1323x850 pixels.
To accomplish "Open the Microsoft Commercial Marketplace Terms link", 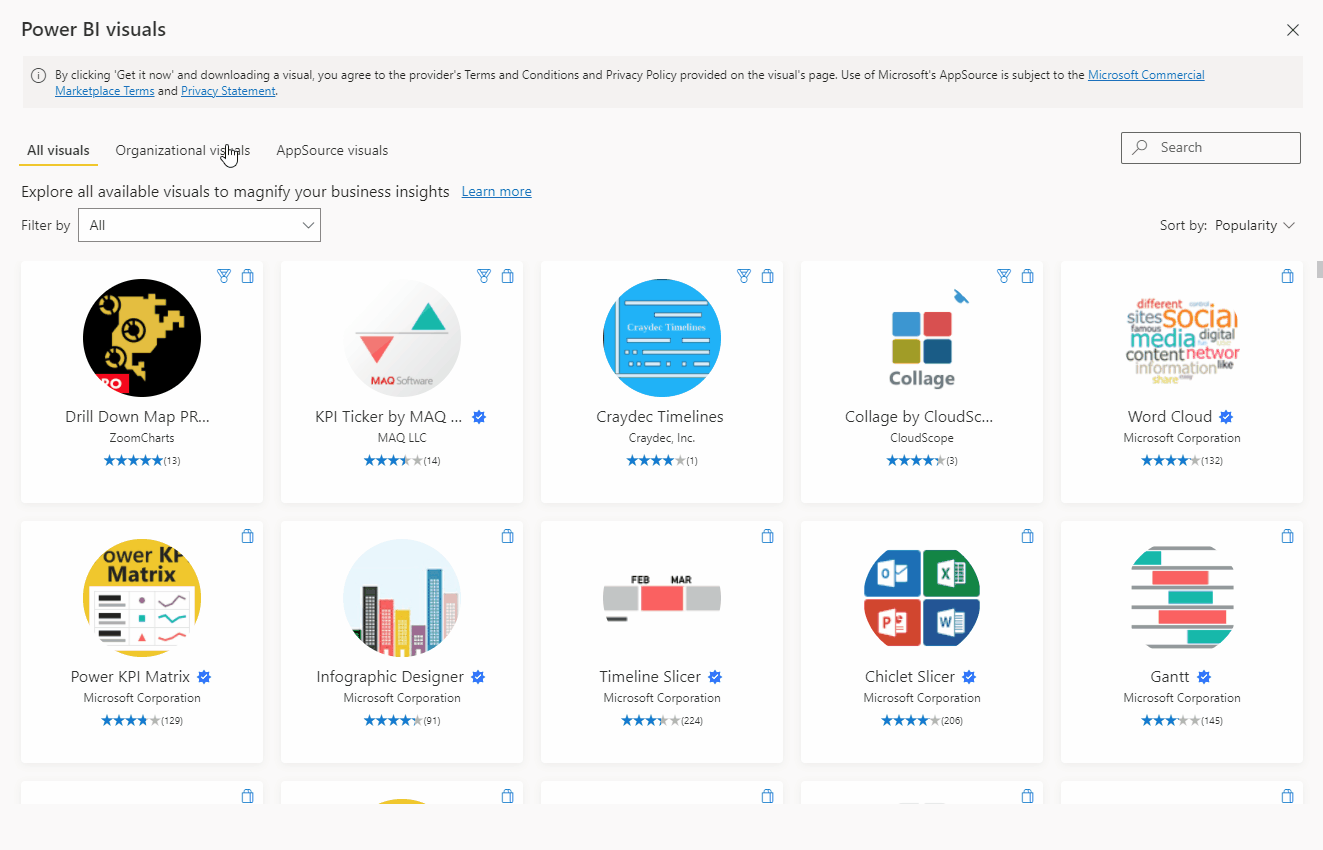I will coord(1146,74).
